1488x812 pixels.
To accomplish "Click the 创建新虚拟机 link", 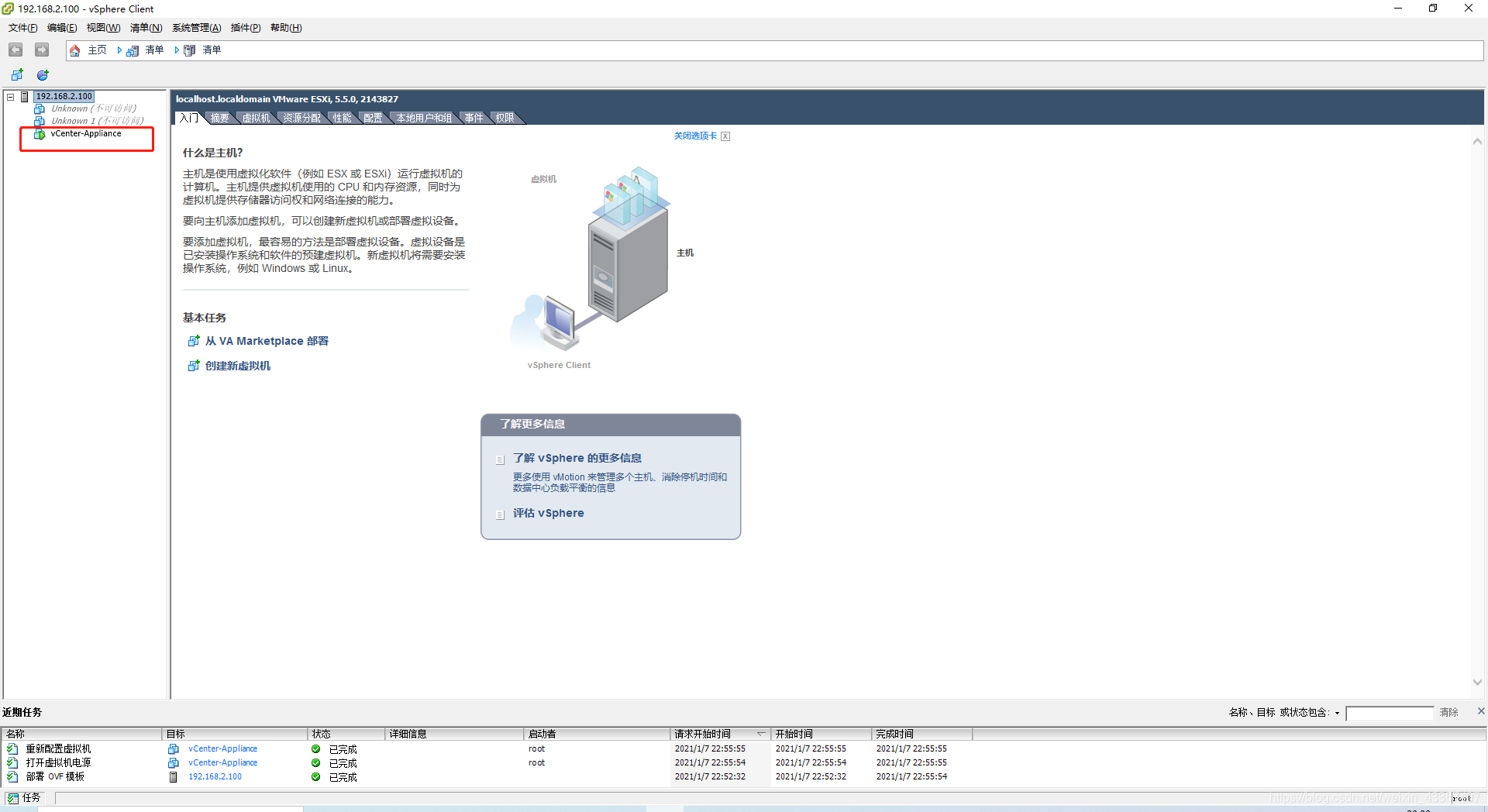I will click(x=238, y=366).
